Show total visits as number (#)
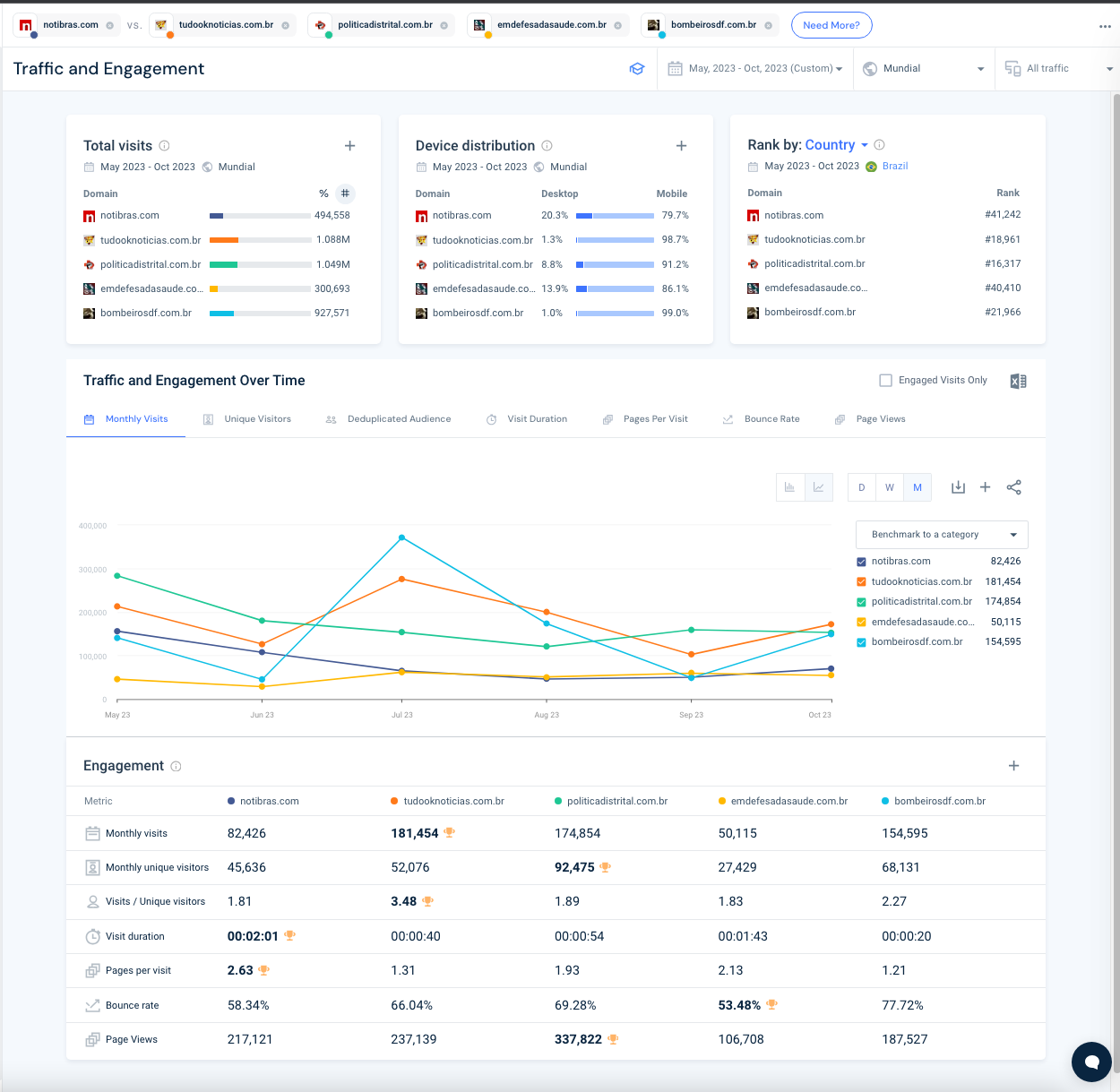 point(345,193)
